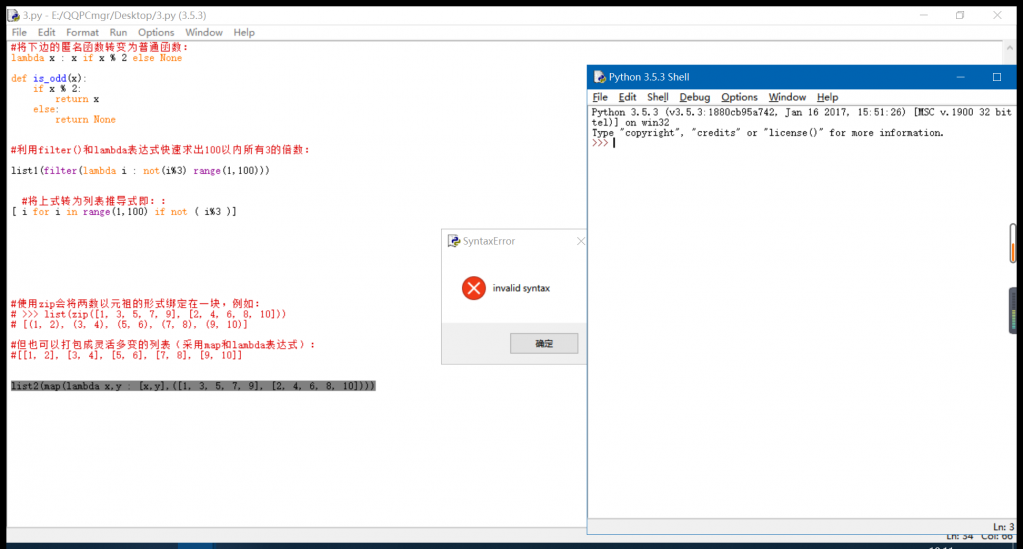
Task: Click the 'invalid syntax' message text
Action: (521, 288)
